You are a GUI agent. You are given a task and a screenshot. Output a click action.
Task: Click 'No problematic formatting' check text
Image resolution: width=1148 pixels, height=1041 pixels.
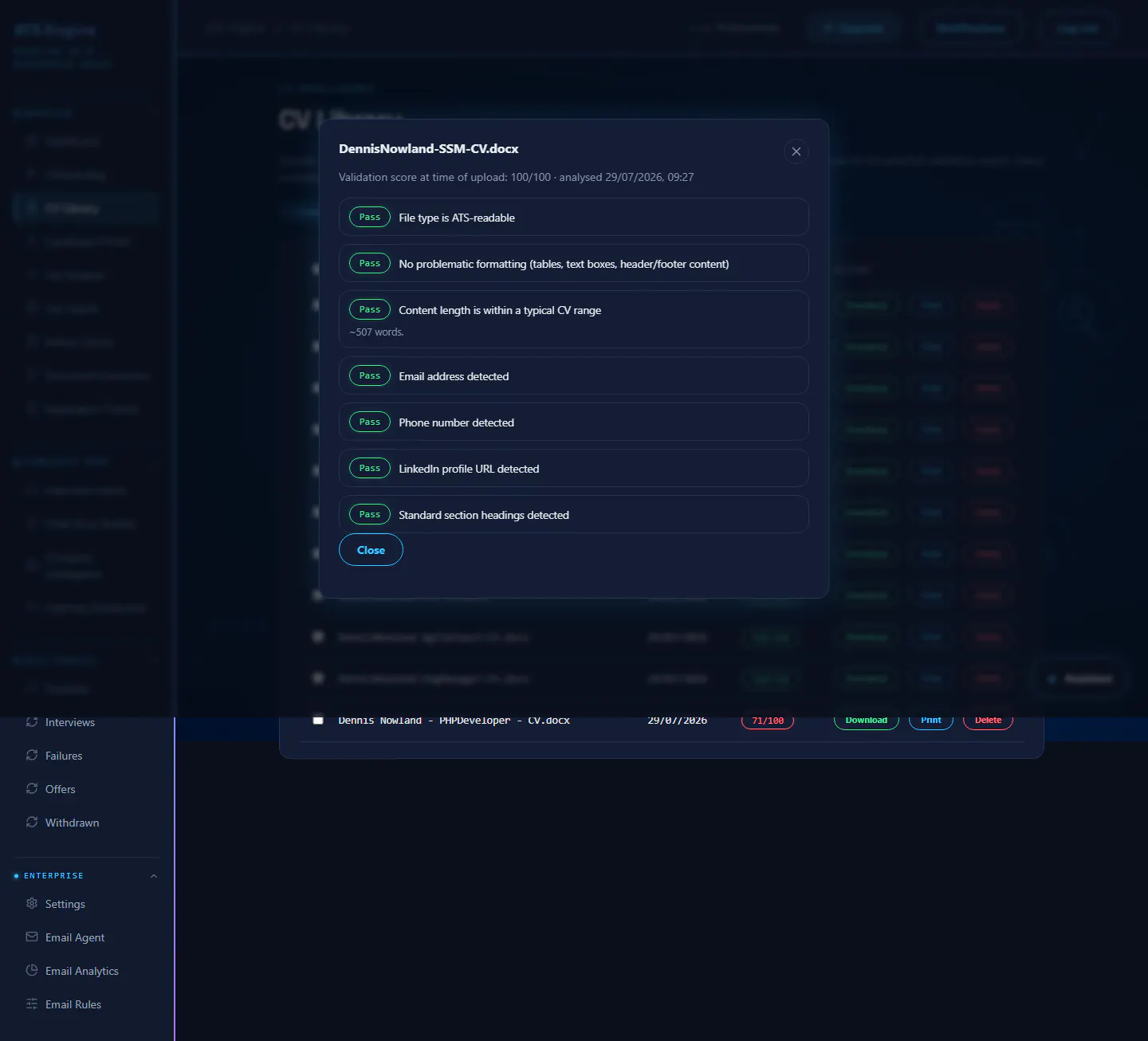click(564, 264)
